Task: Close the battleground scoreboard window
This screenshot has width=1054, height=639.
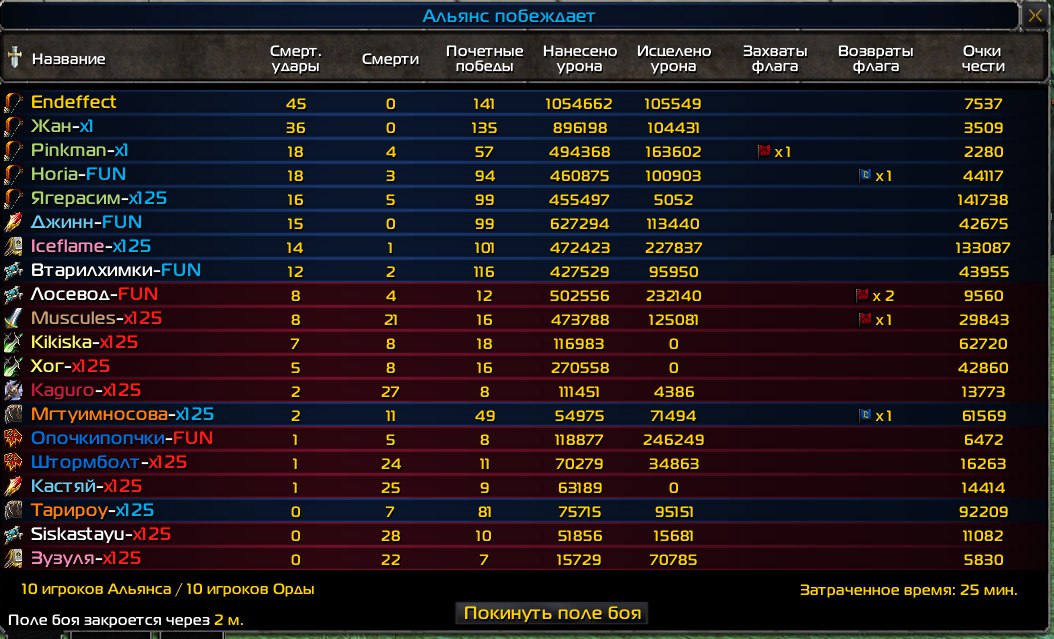Action: (1034, 16)
